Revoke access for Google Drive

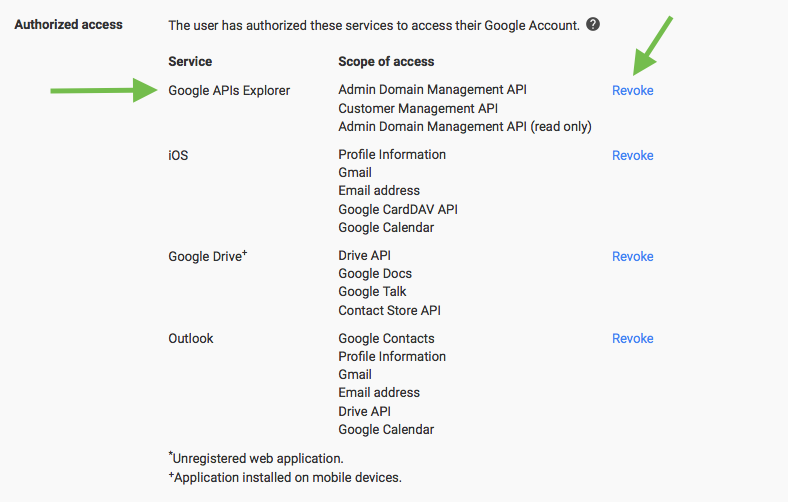pos(633,256)
